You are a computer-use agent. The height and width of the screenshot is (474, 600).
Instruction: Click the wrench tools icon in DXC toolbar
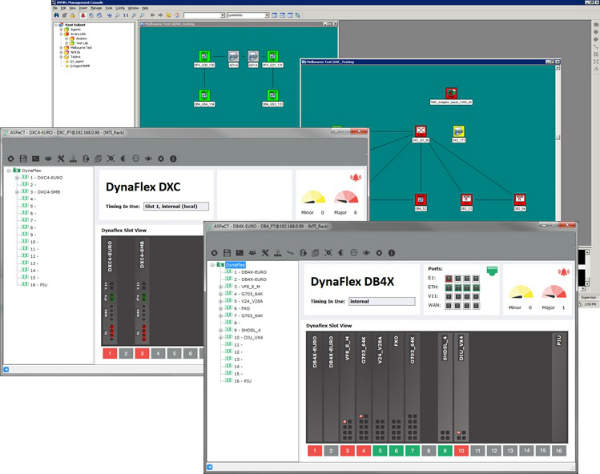pos(59,157)
